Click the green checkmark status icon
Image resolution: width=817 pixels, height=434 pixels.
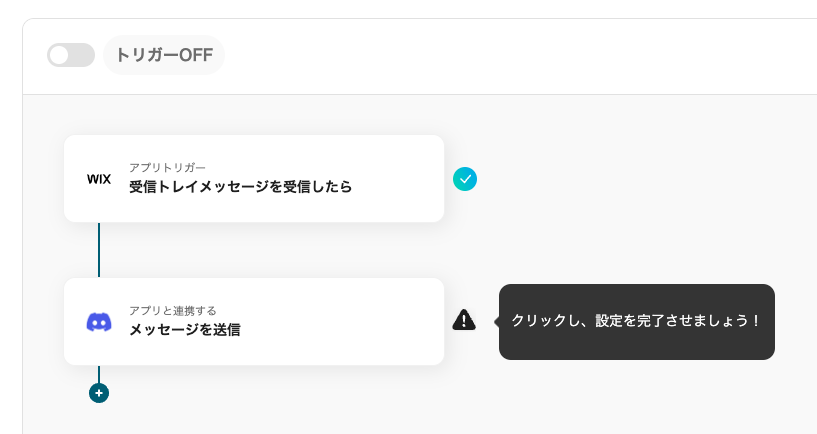coord(465,179)
